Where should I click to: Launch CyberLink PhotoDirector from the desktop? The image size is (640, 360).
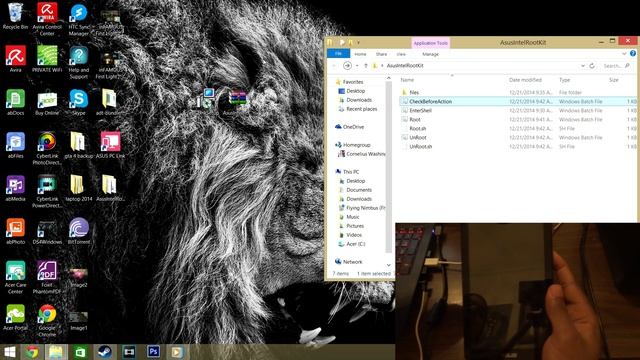47,149
